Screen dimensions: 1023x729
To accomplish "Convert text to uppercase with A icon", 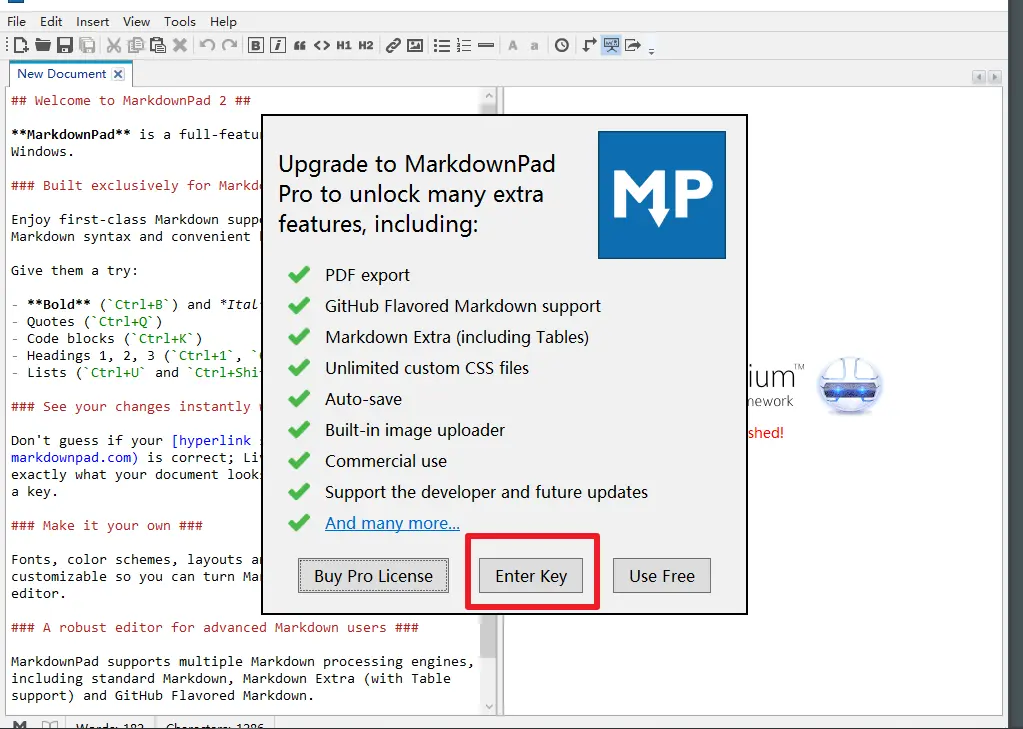I will tap(513, 45).
